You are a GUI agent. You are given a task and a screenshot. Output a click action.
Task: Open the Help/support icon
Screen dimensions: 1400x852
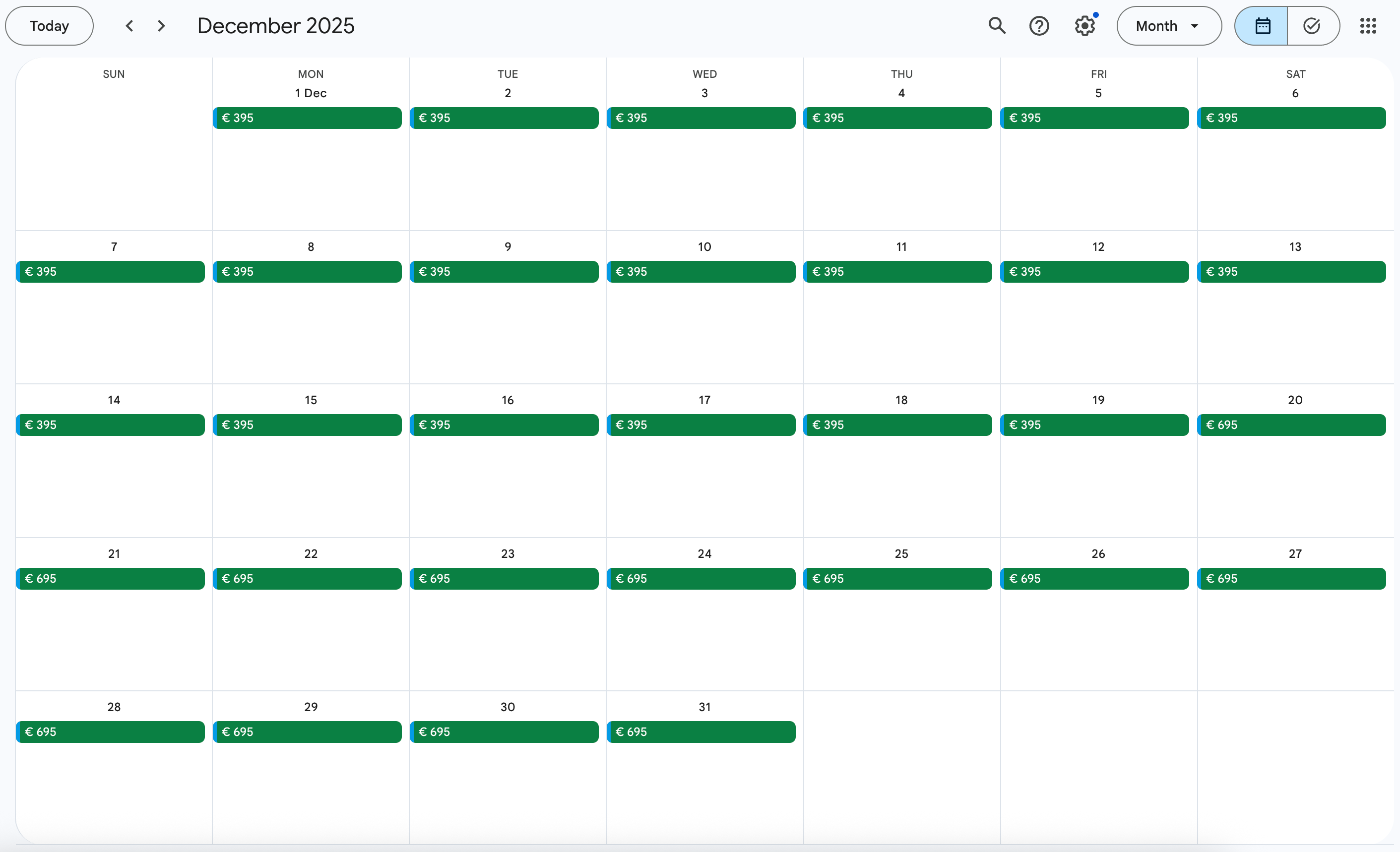1039,26
